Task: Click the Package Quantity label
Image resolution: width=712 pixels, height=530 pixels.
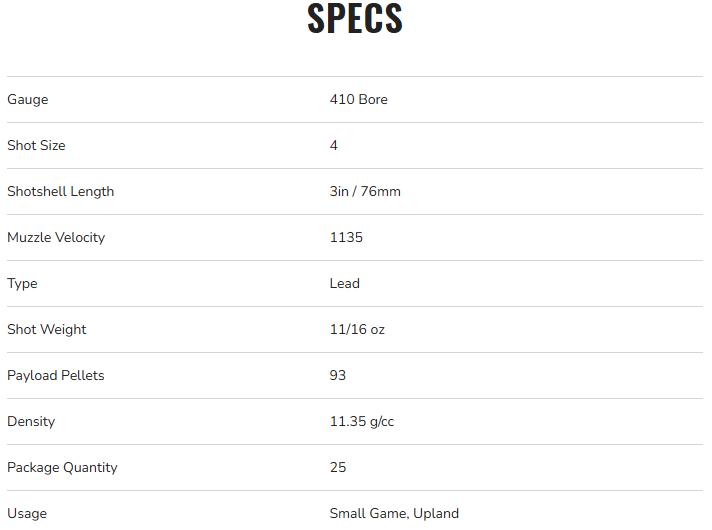Action: click(62, 468)
